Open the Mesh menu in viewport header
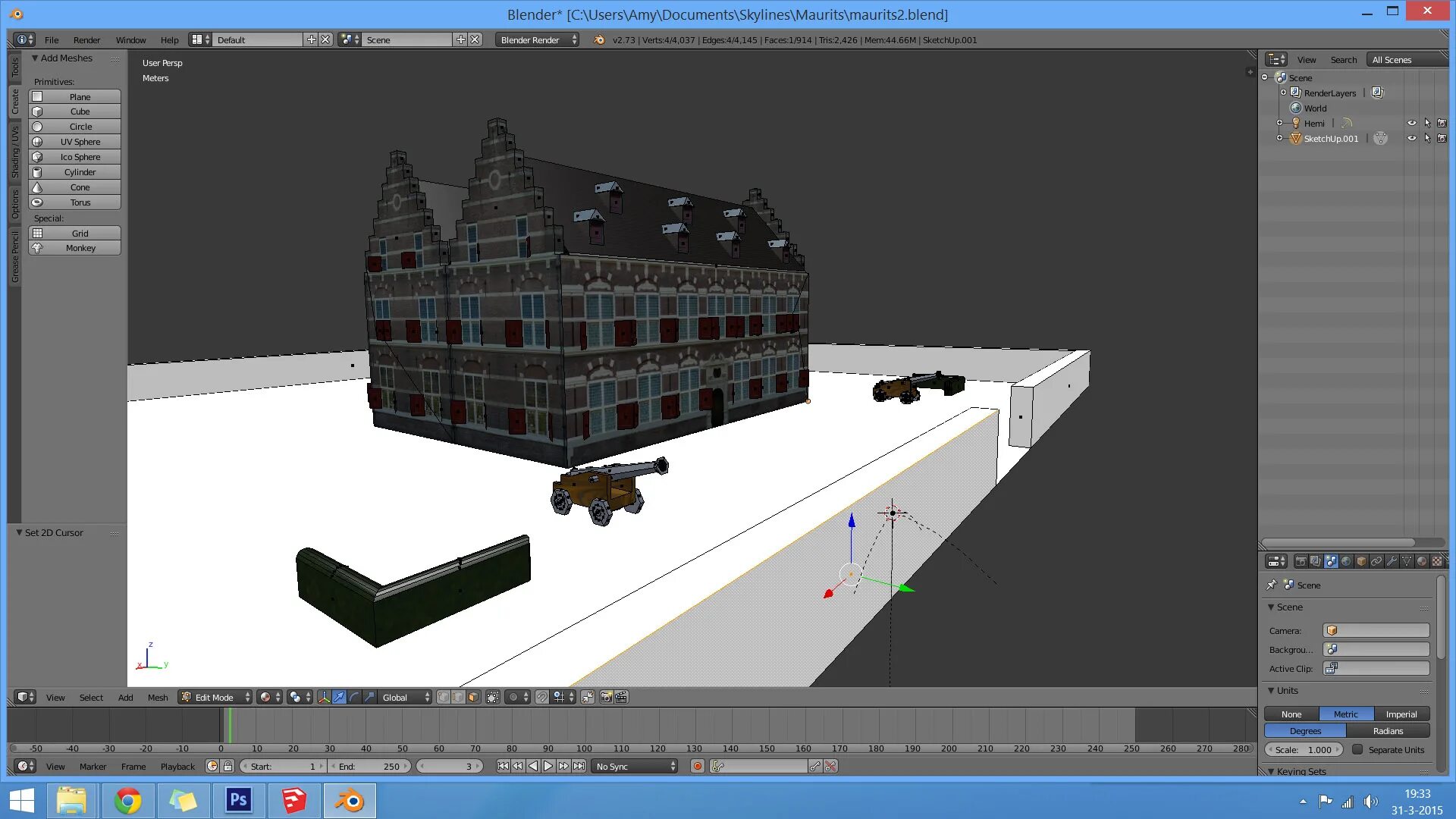This screenshot has height=819, width=1456. tap(158, 697)
